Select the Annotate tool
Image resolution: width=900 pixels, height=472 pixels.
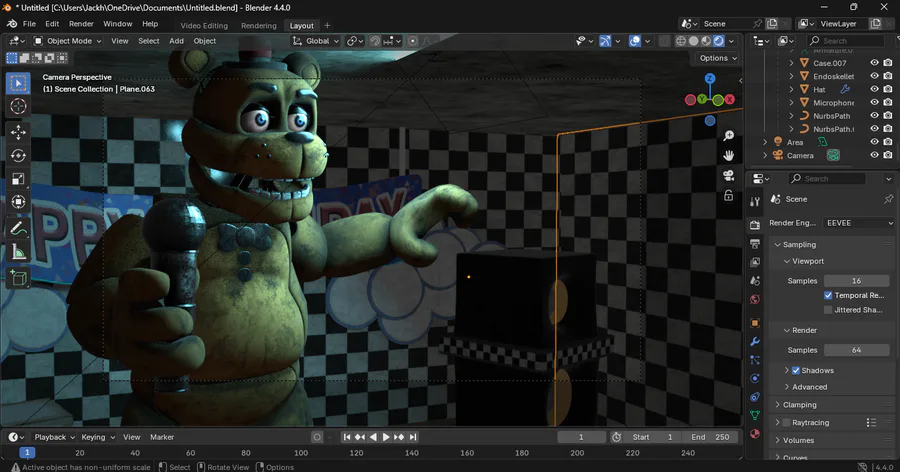18,229
